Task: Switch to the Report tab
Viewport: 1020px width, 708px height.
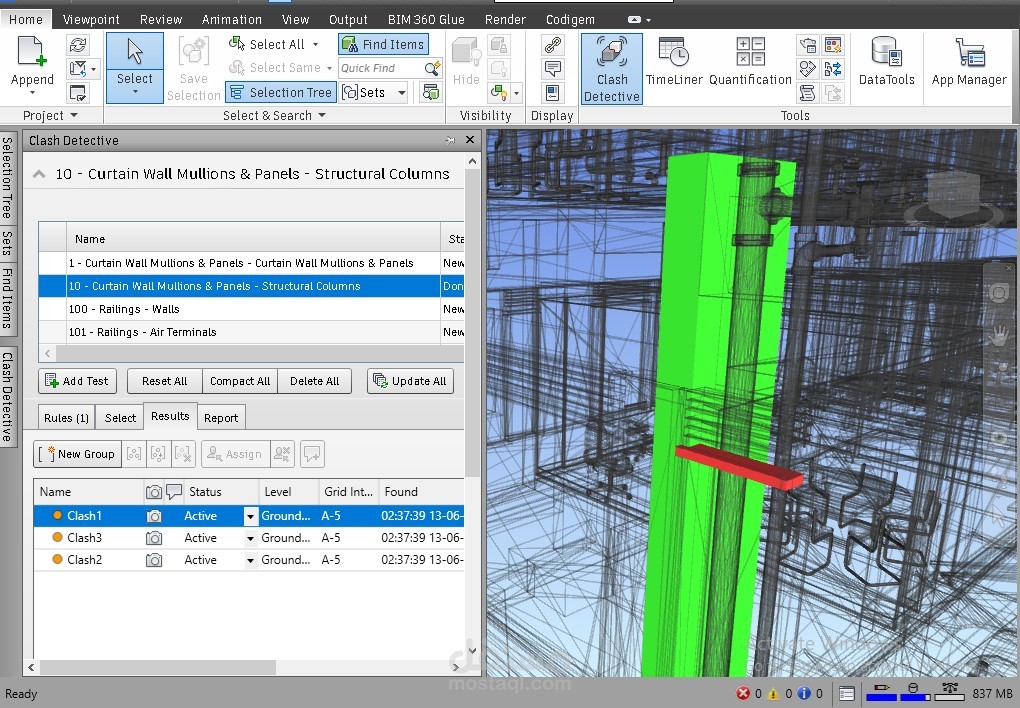Action: (x=221, y=418)
